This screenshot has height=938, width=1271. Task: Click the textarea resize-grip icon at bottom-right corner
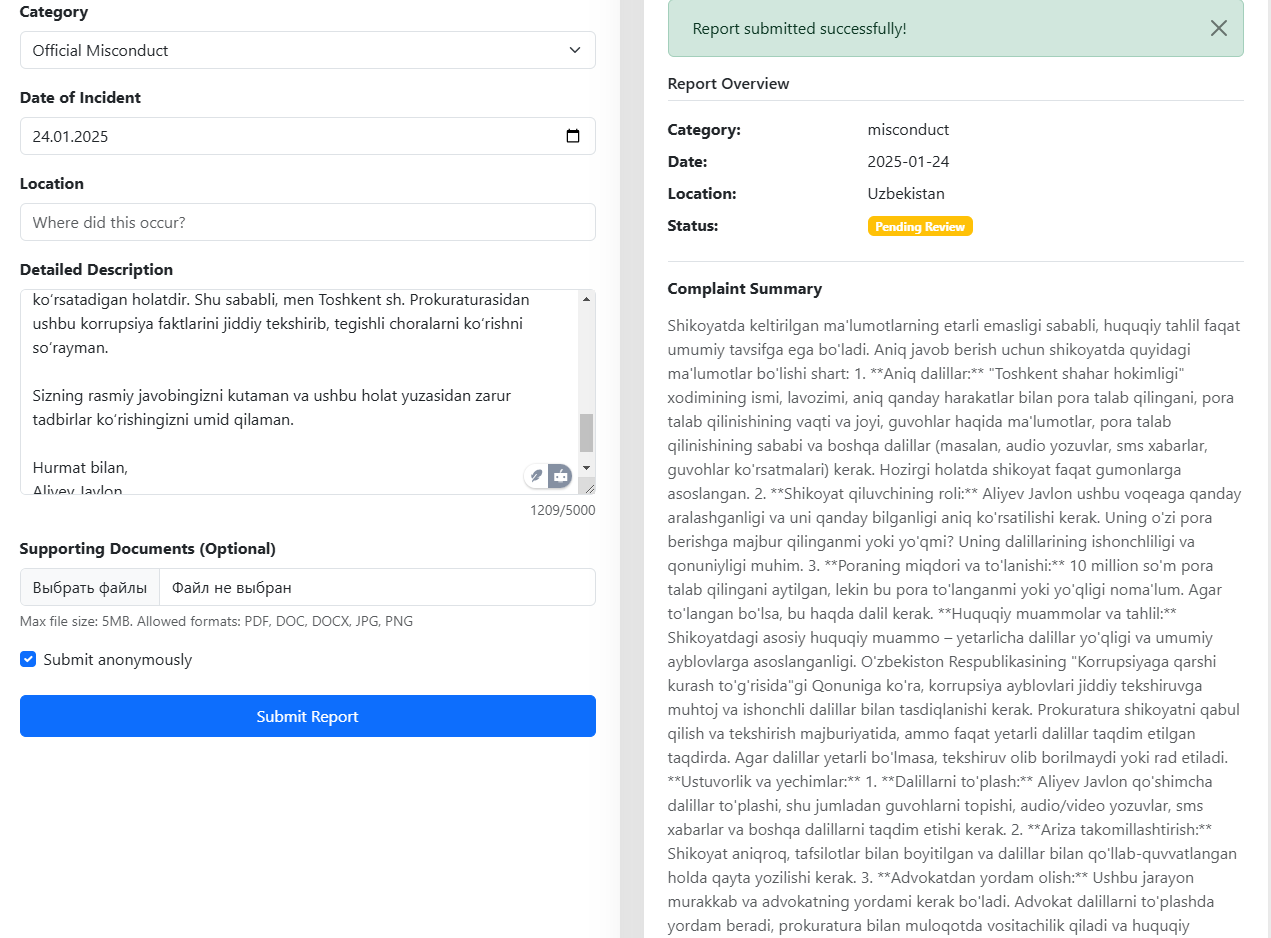coord(590,488)
